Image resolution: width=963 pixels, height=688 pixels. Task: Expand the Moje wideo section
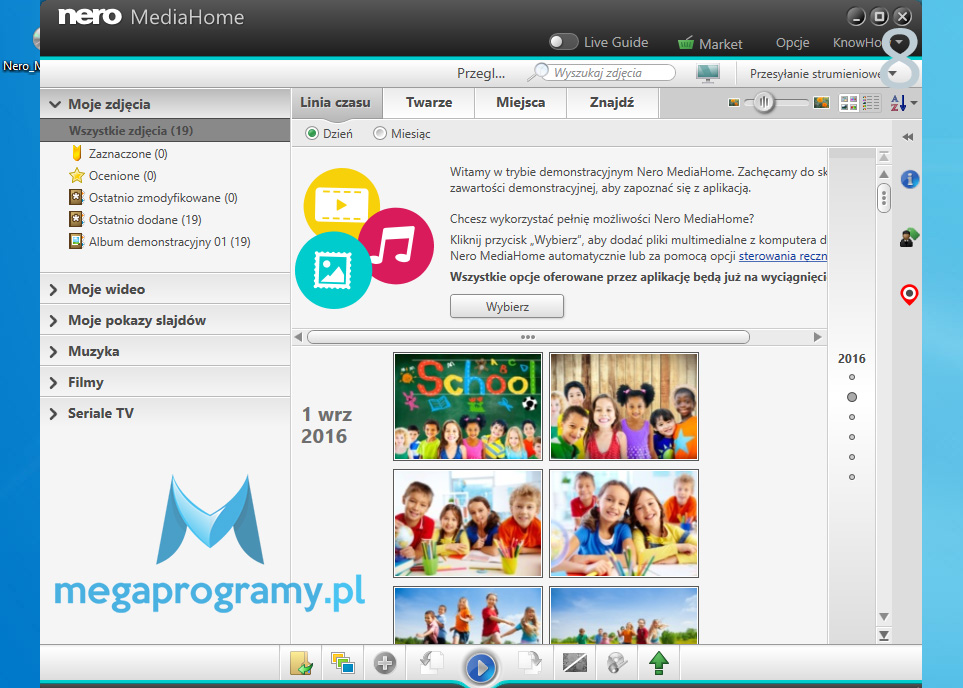(53, 289)
